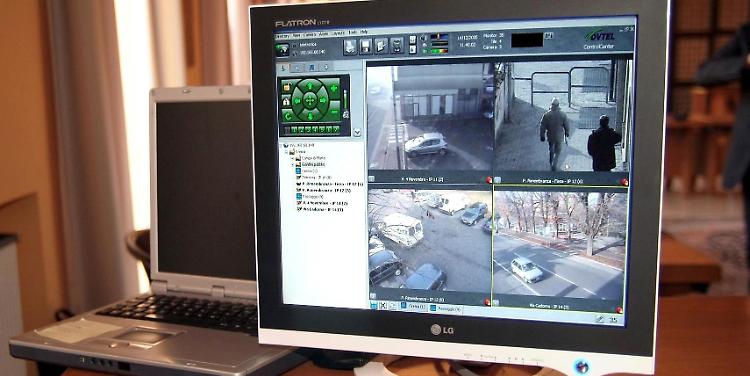
Task: Select the fourth tab above the PTZ panel
Action: (326, 67)
